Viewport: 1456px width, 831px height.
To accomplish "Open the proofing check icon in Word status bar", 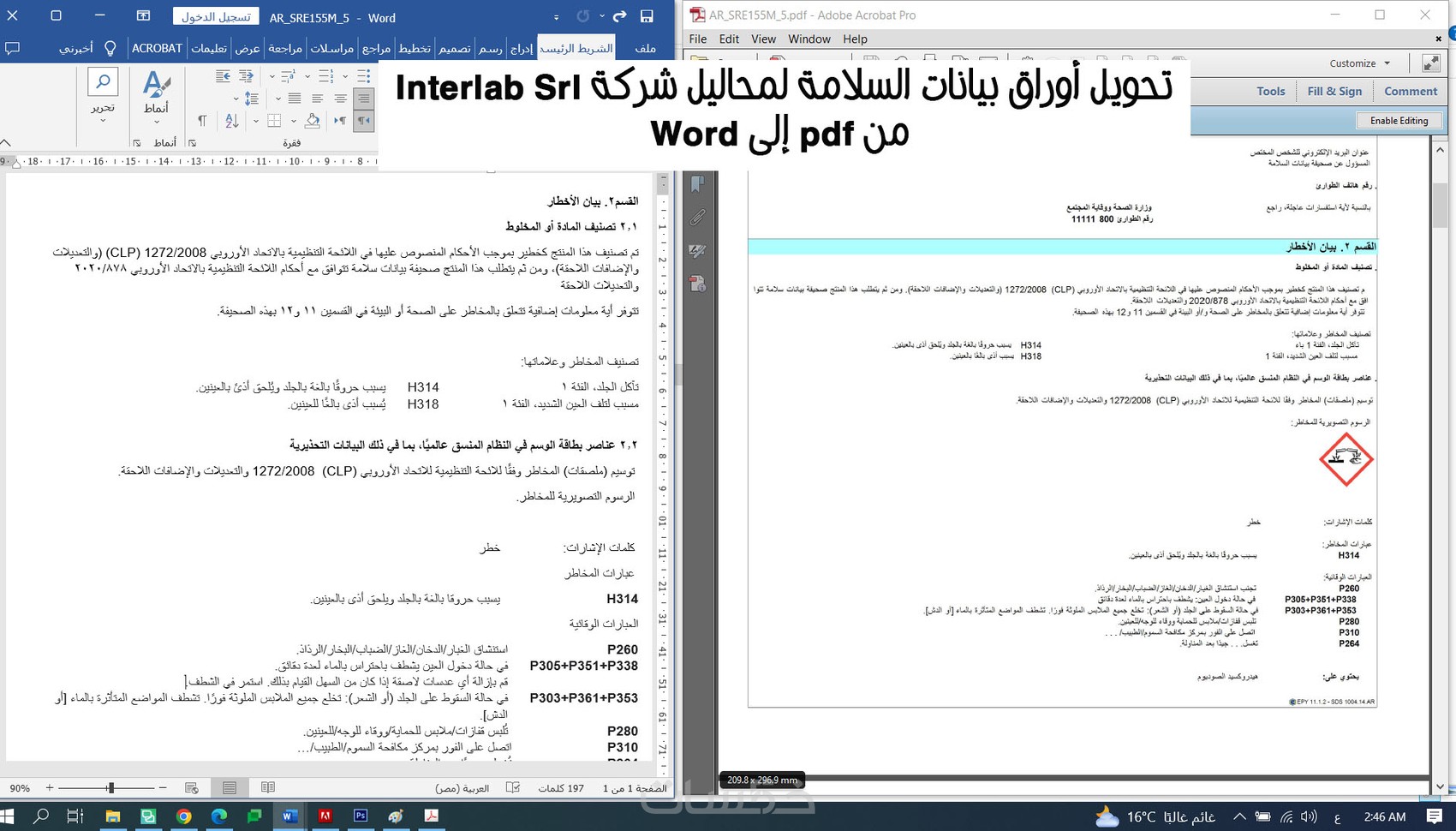I will (x=513, y=787).
